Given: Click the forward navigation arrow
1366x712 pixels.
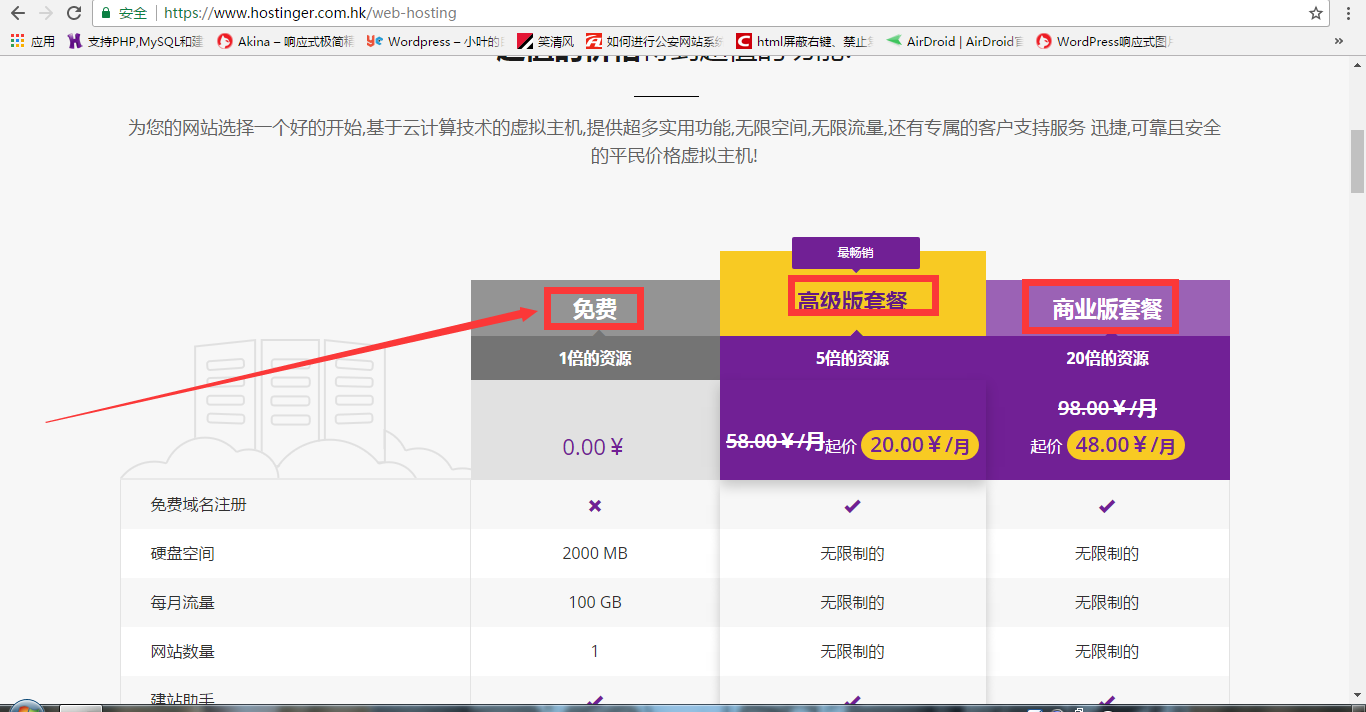Looking at the screenshot, I should pyautogui.click(x=45, y=14).
